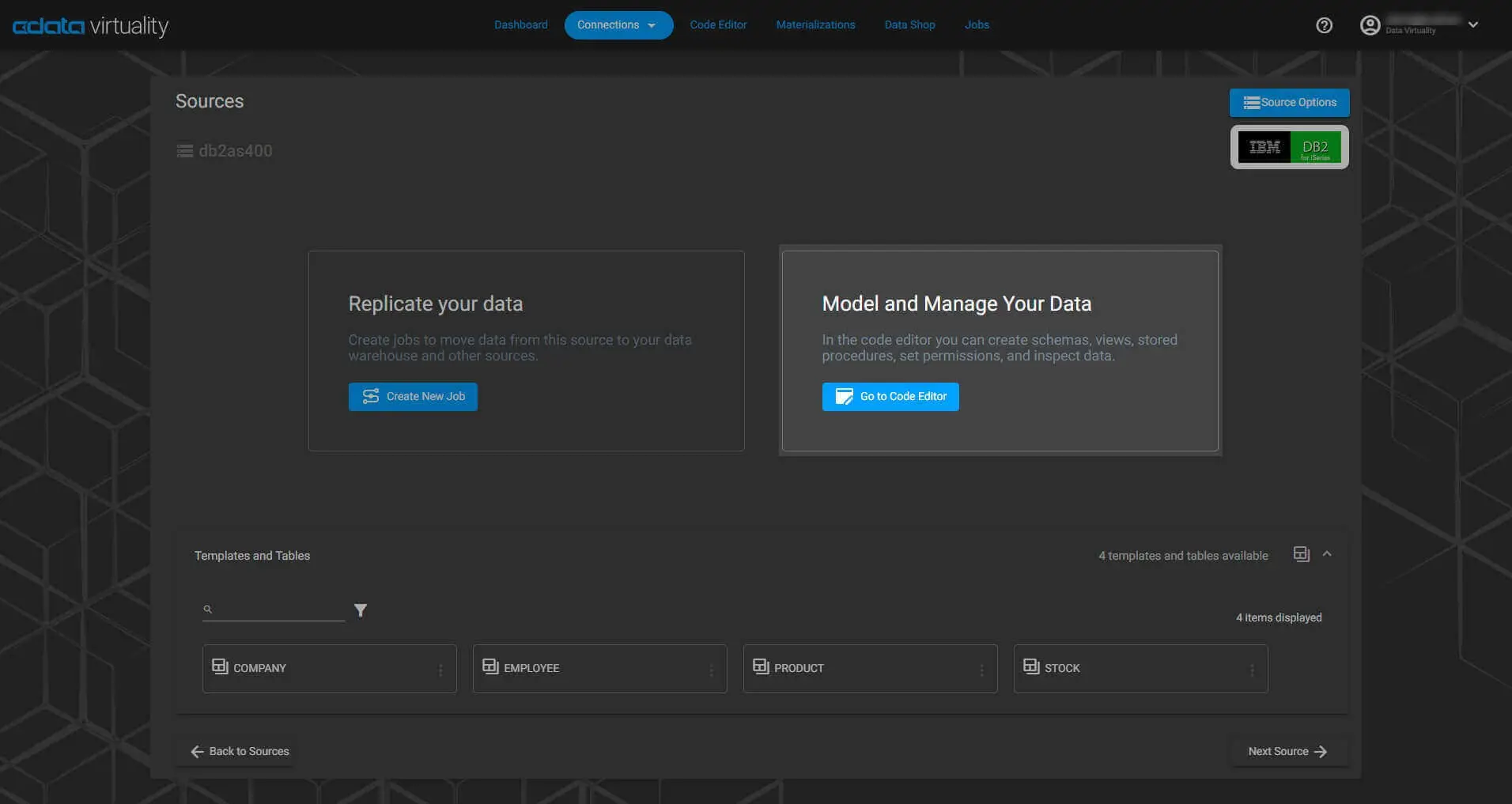Select the Model and Manage Your Data heading
This screenshot has height=804, width=1512.
coord(957,304)
